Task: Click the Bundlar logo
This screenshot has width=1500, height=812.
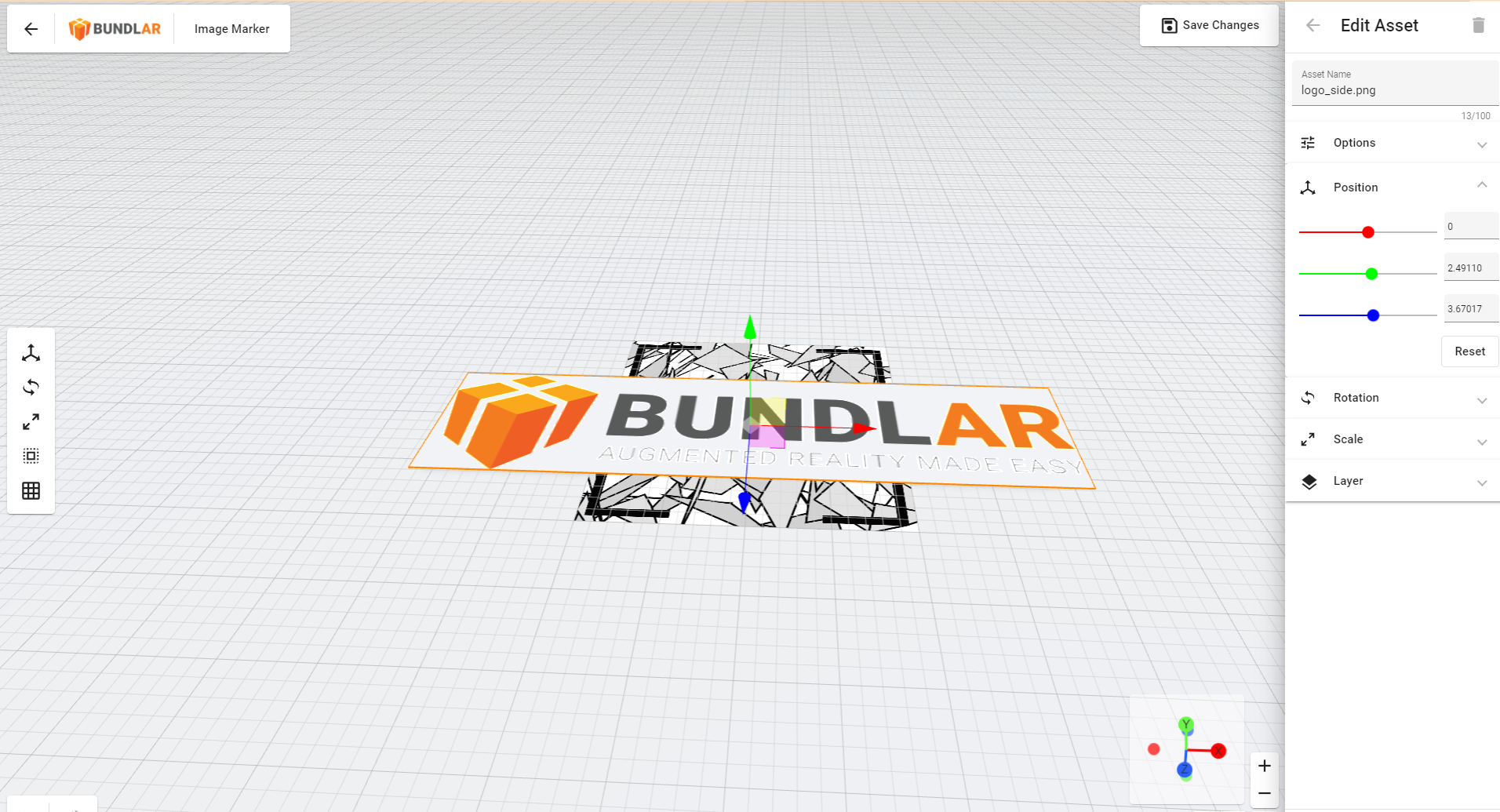Action: (x=115, y=28)
